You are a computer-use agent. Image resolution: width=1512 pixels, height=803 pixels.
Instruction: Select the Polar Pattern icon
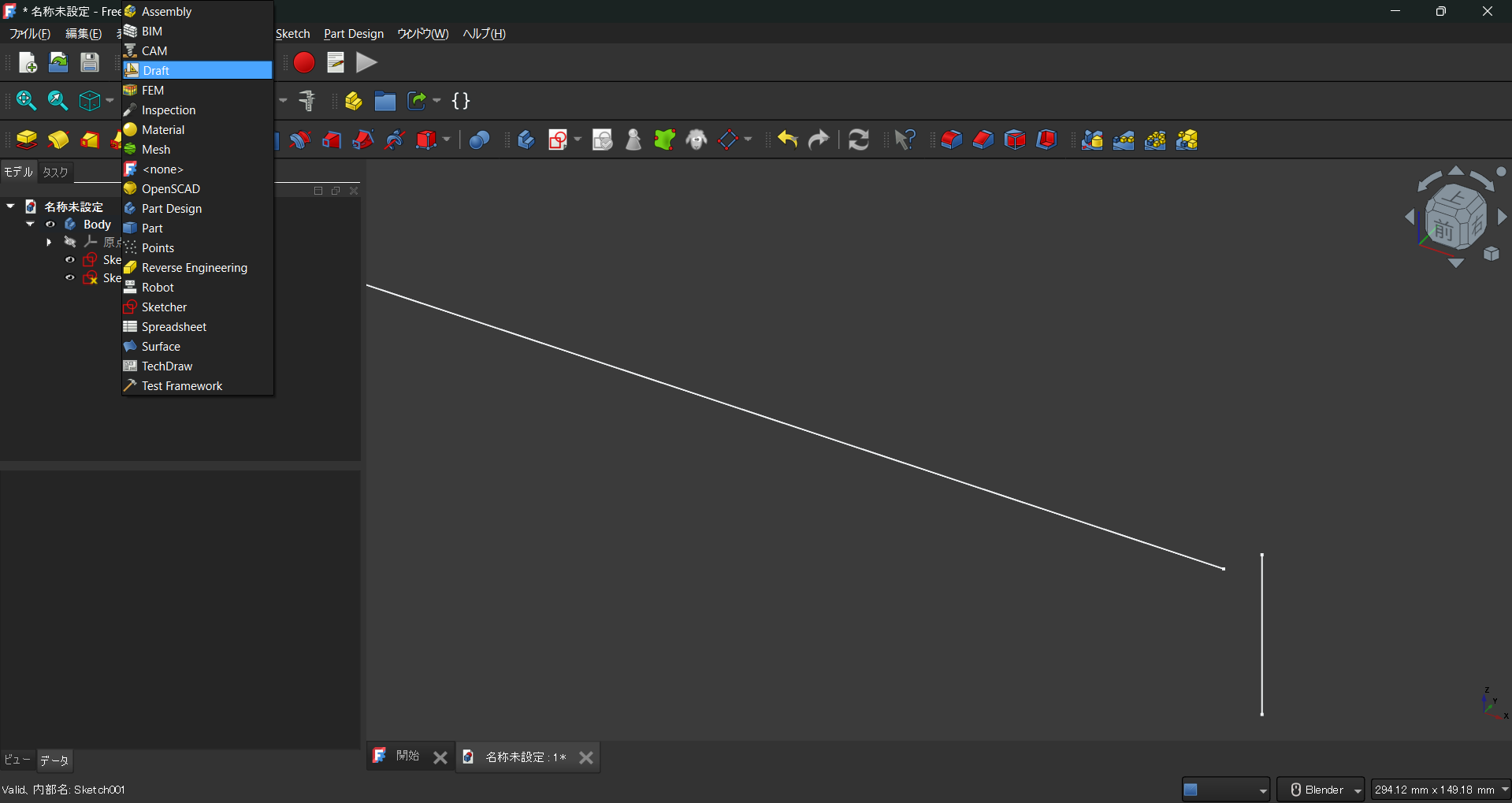pyautogui.click(x=1155, y=140)
